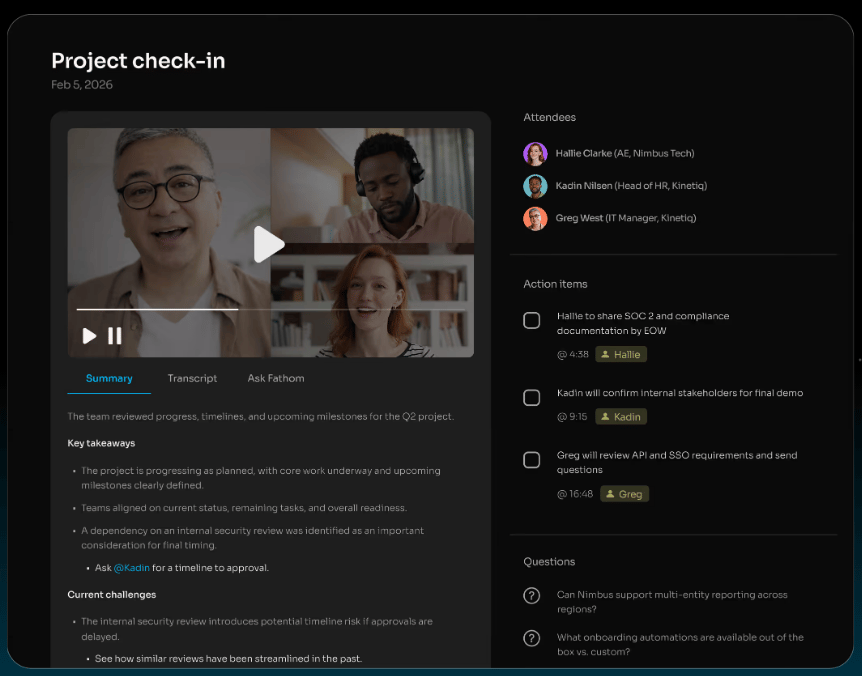The height and width of the screenshot is (676, 862).
Task: Click person icon in the Hallie tag
Action: 605,354
